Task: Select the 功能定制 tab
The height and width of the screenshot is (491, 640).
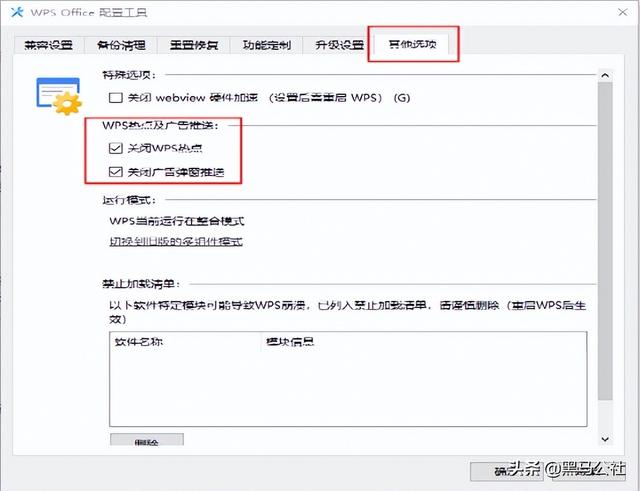Action: coord(267,45)
